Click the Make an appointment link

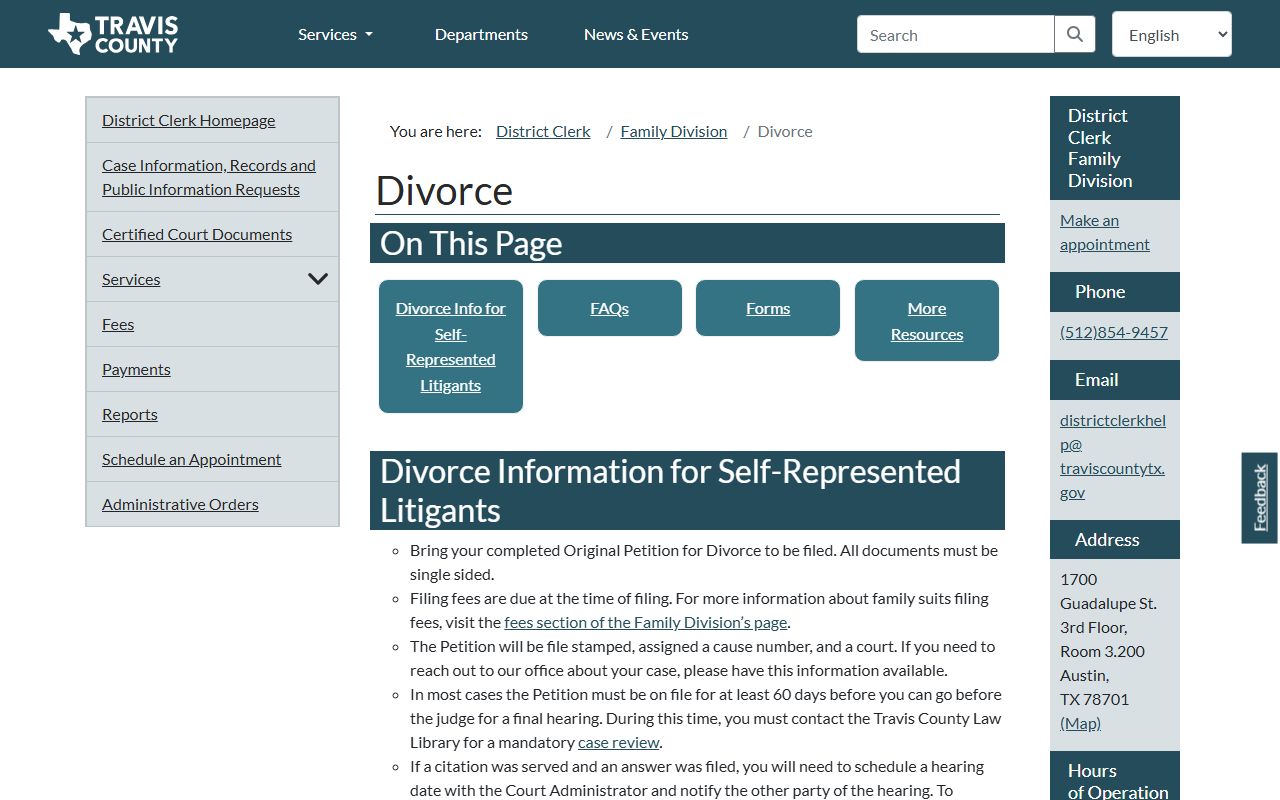(1104, 232)
